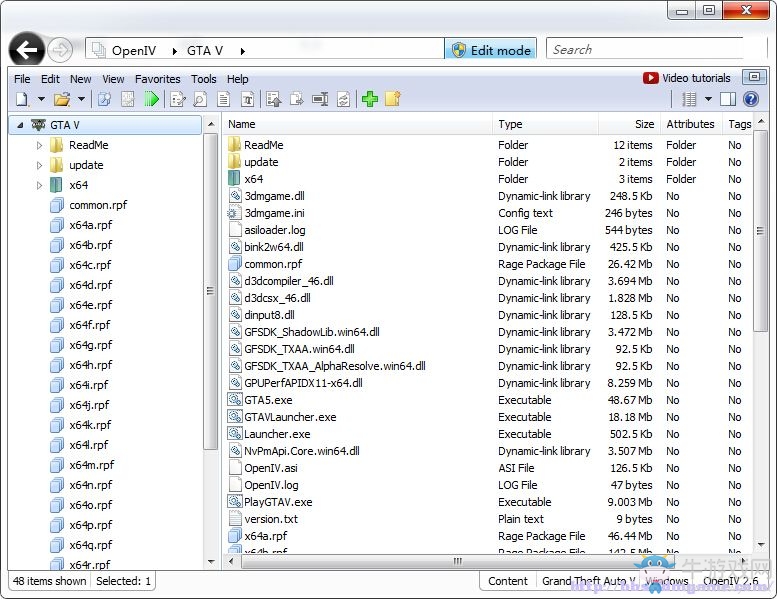Click the file list vertical scrollbar
The image size is (777, 599).
(x=760, y=230)
